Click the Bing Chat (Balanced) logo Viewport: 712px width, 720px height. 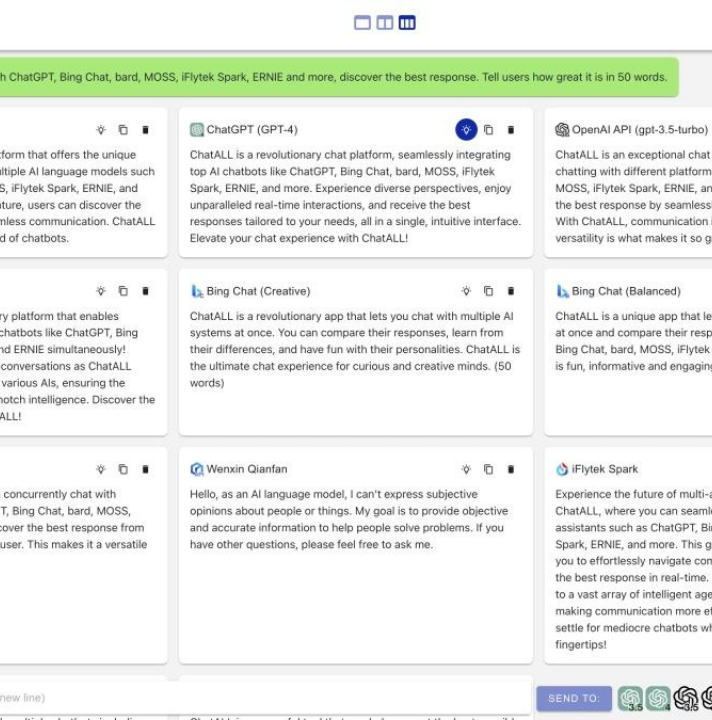(562, 291)
